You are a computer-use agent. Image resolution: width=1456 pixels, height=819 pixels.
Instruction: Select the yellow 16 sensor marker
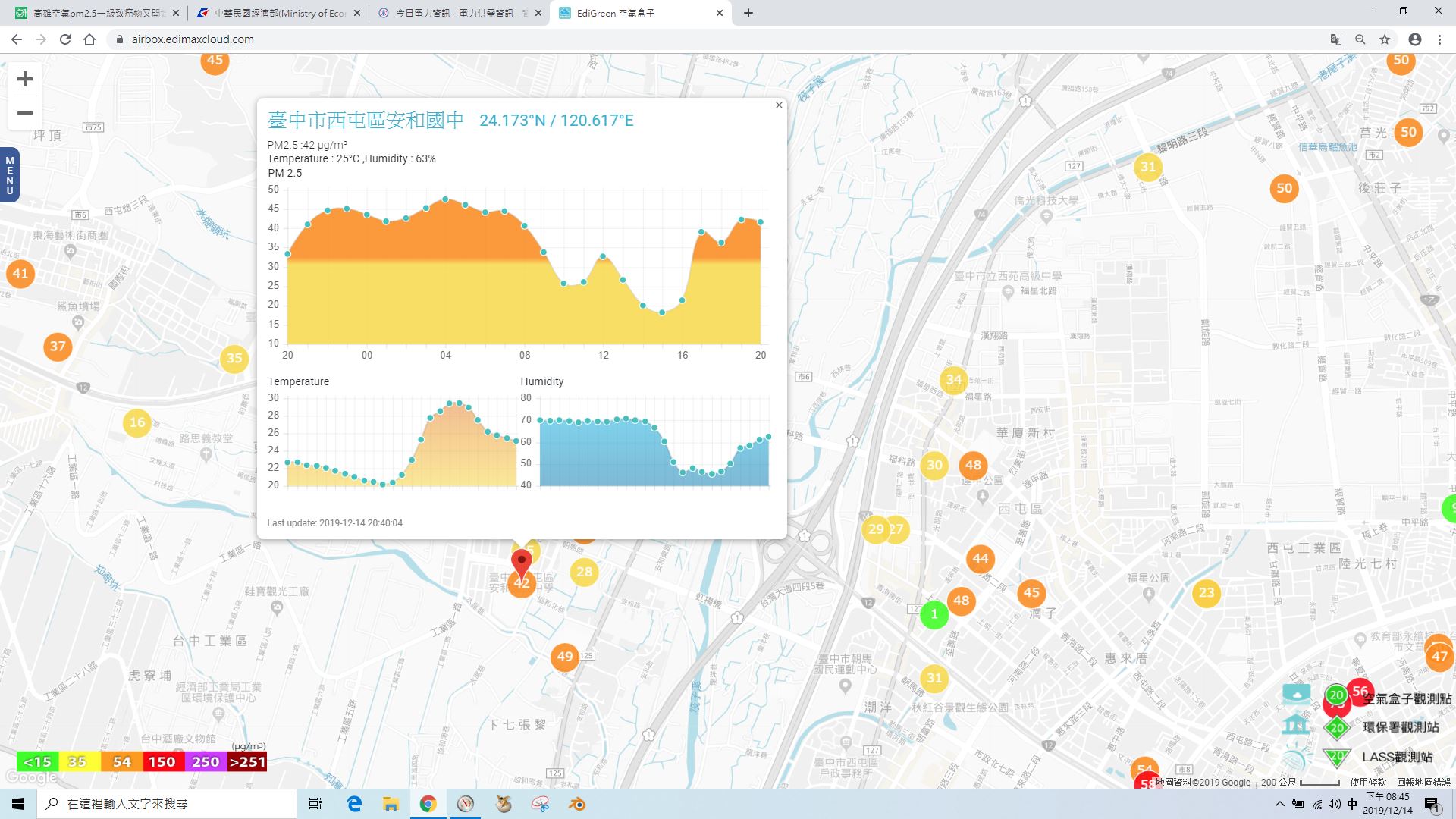(137, 422)
